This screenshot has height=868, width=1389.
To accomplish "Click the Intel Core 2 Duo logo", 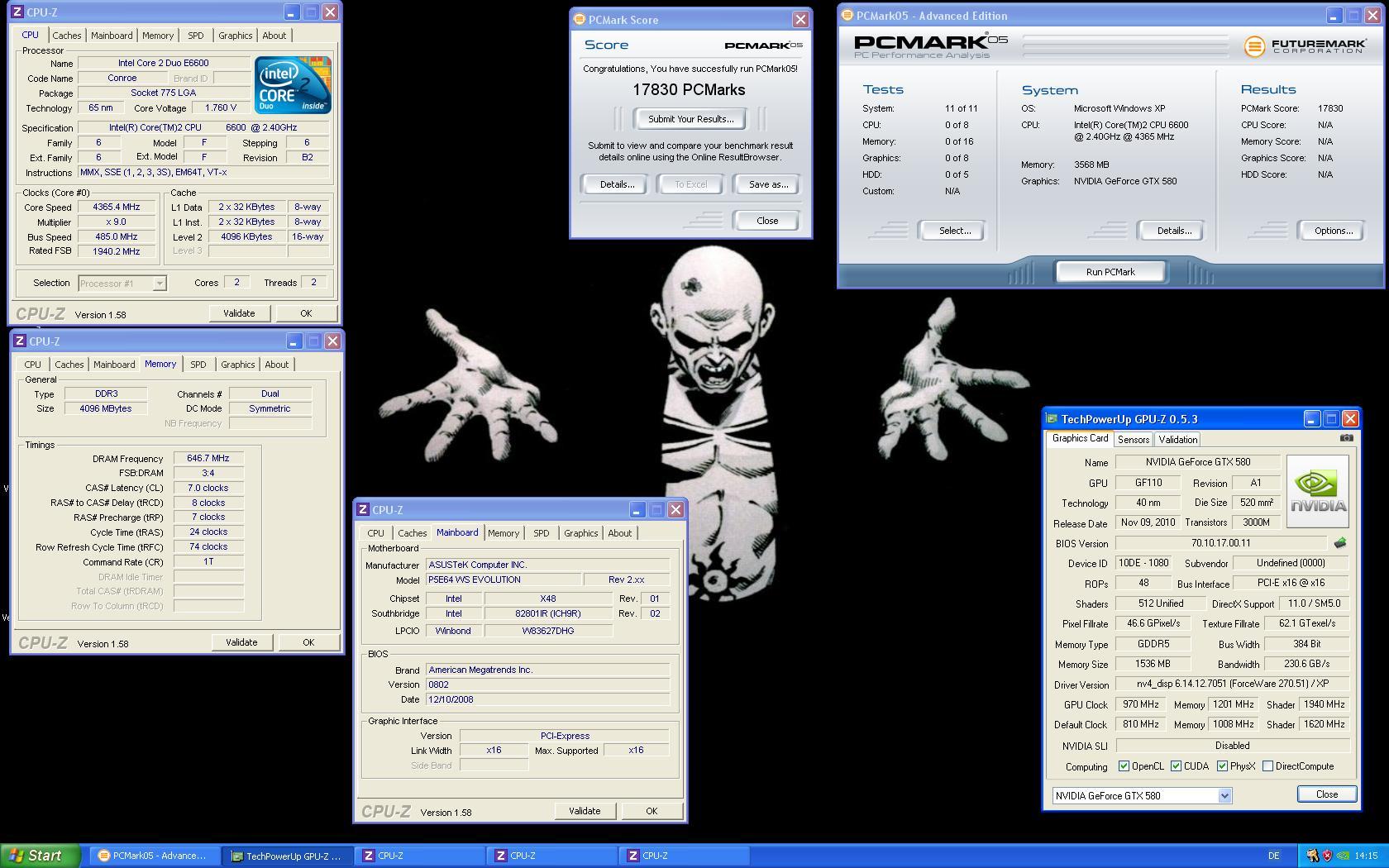I will 293,85.
